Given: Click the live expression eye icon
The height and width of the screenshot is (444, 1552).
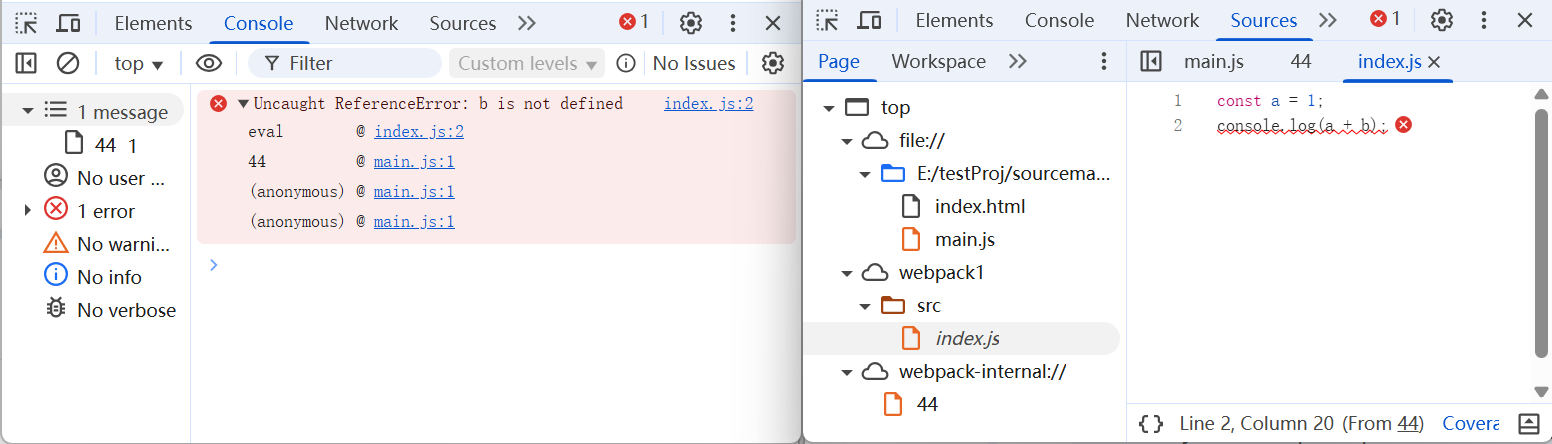Looking at the screenshot, I should point(208,63).
